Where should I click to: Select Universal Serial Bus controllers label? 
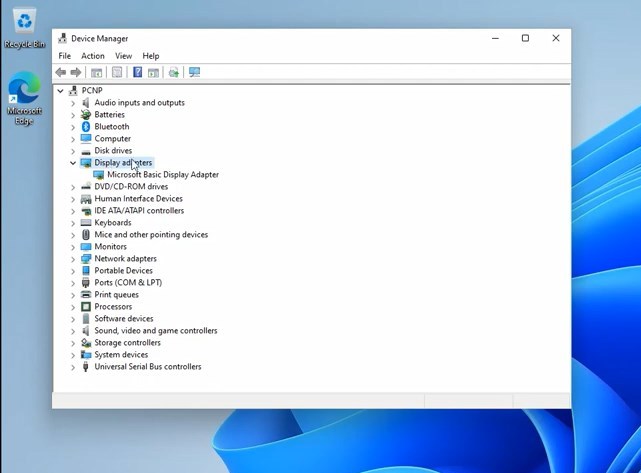[148, 366]
